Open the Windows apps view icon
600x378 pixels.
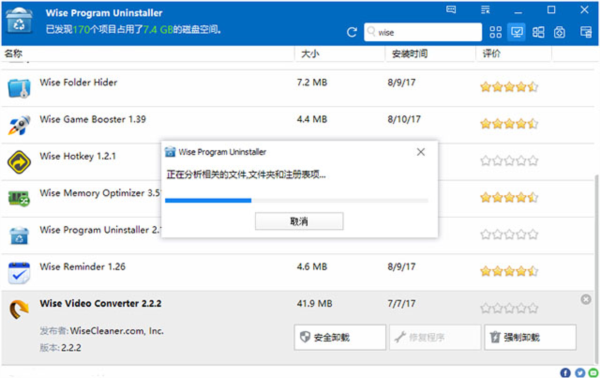tap(538, 32)
